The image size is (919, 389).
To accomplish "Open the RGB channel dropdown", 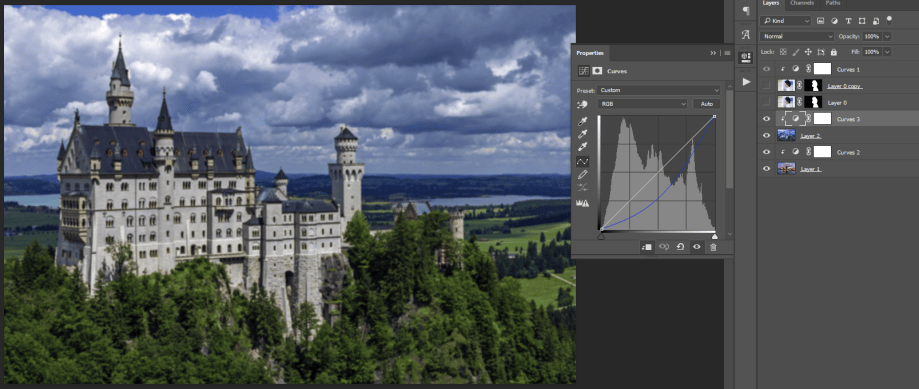I will [x=642, y=104].
